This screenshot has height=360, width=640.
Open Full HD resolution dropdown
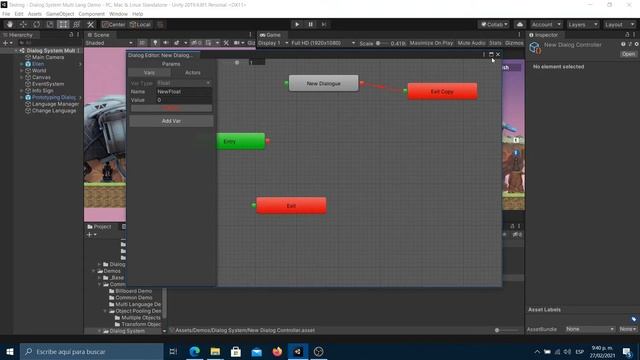[x=323, y=43]
